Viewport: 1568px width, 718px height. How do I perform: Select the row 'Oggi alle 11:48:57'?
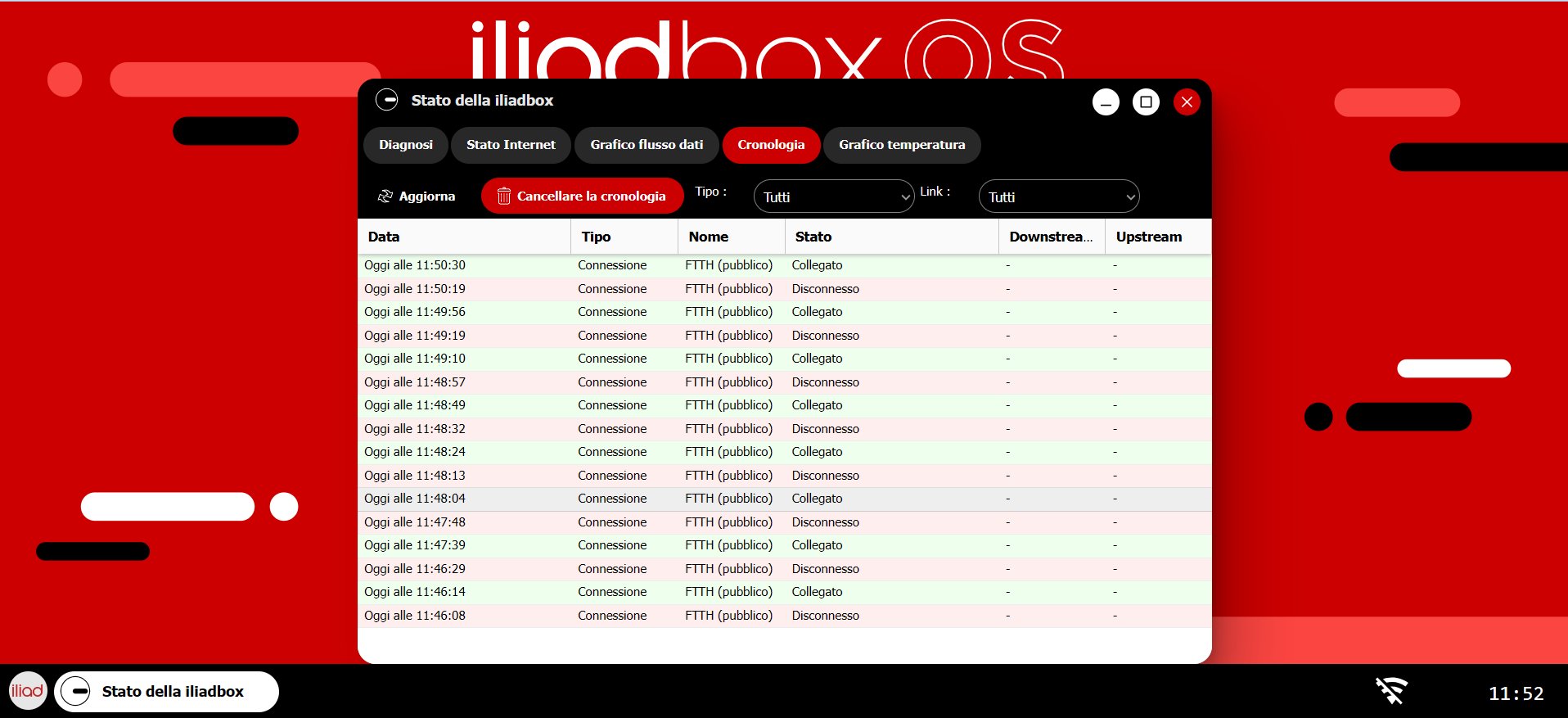785,382
